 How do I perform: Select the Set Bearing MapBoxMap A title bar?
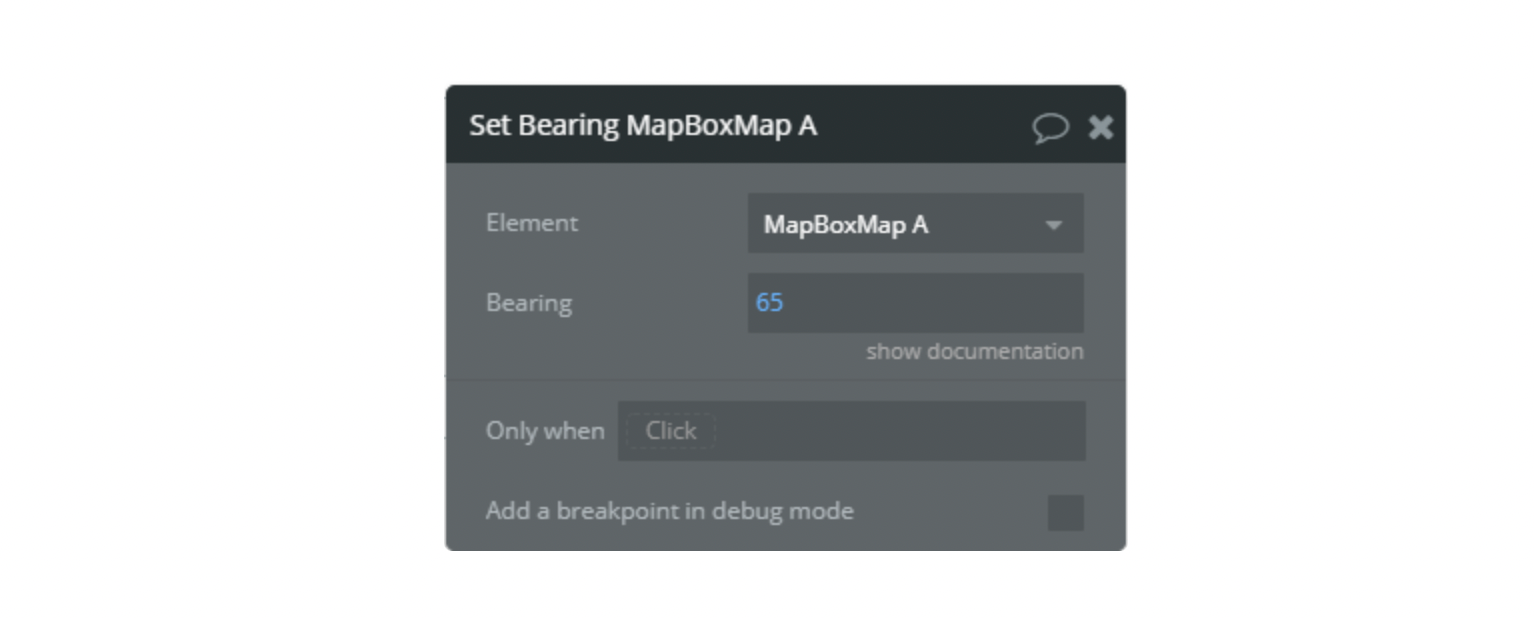pyautogui.click(x=700, y=126)
